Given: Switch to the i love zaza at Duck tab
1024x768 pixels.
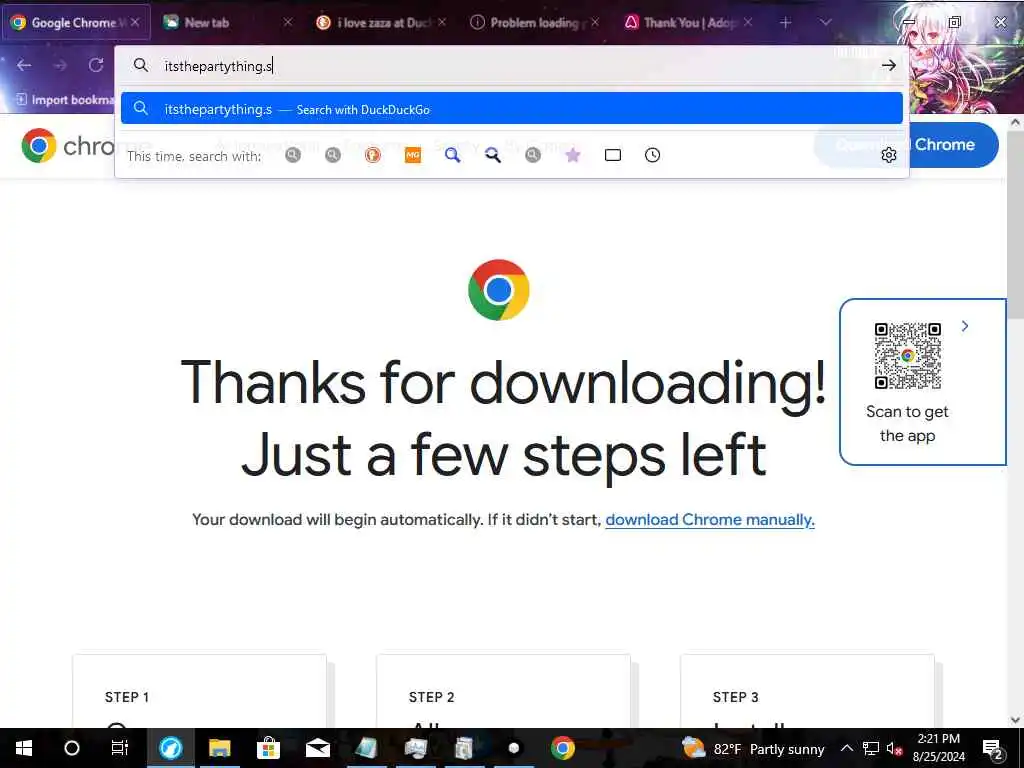Looking at the screenshot, I should coord(379,22).
